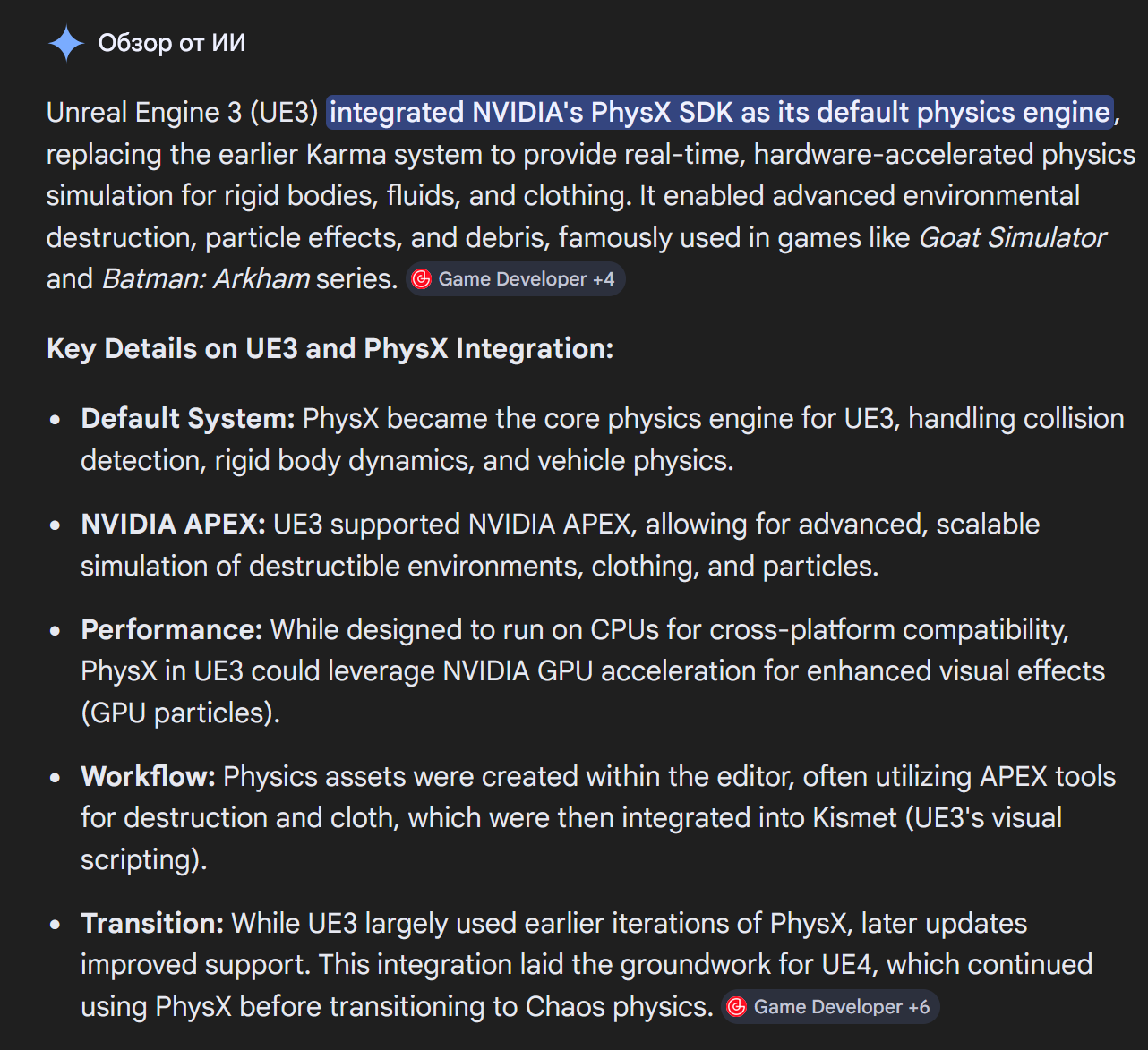Click the 'Обзор от ИИ' header text
Screen dimensions: 1148x1050
coord(172,43)
